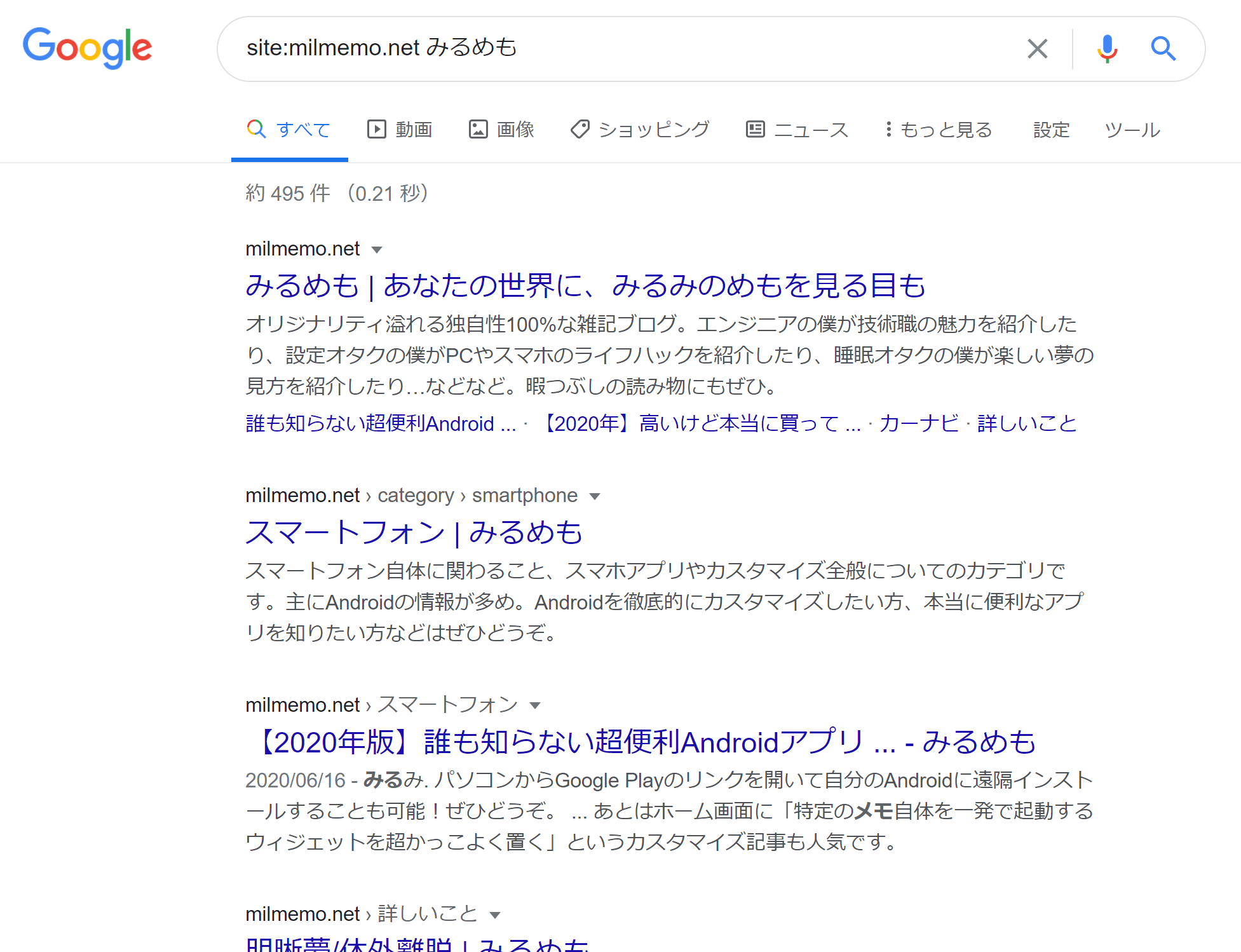Select the すべて tab
The image size is (1241, 952).
click(x=289, y=130)
